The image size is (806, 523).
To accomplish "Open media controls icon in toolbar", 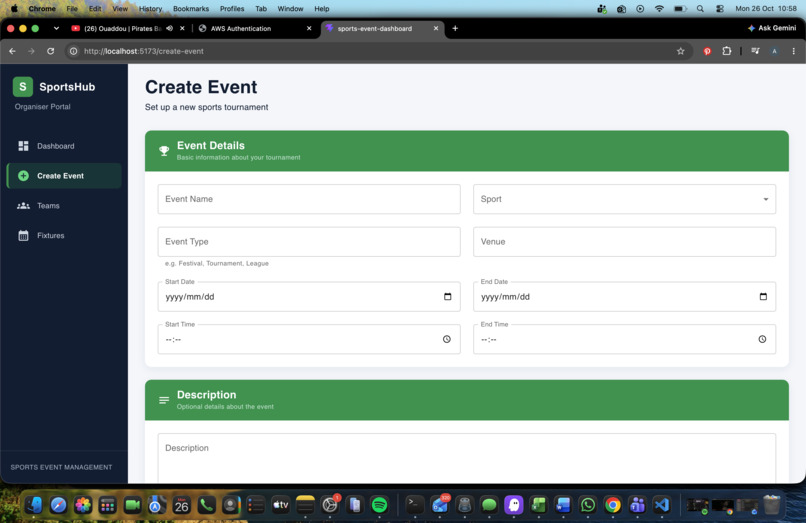I will [755, 51].
